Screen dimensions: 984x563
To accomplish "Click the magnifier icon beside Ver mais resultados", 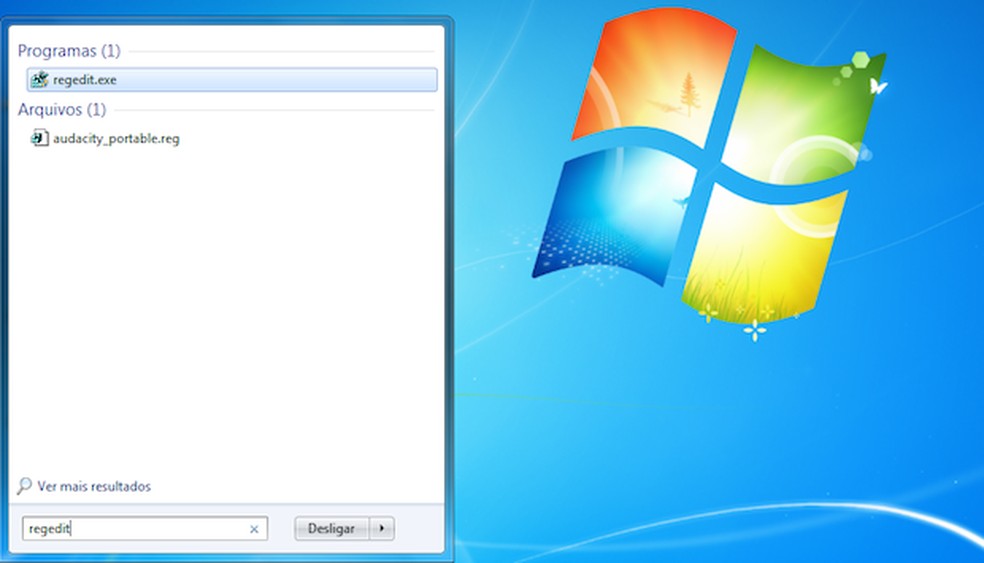I will [24, 486].
